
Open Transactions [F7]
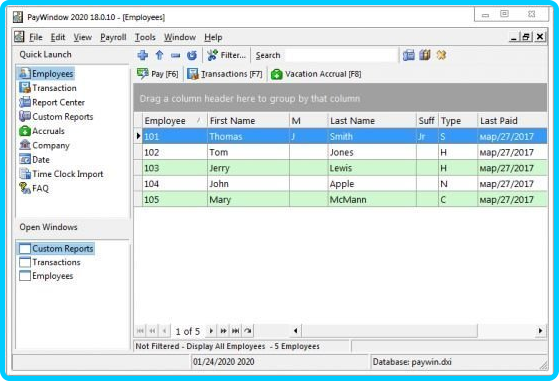point(225,74)
